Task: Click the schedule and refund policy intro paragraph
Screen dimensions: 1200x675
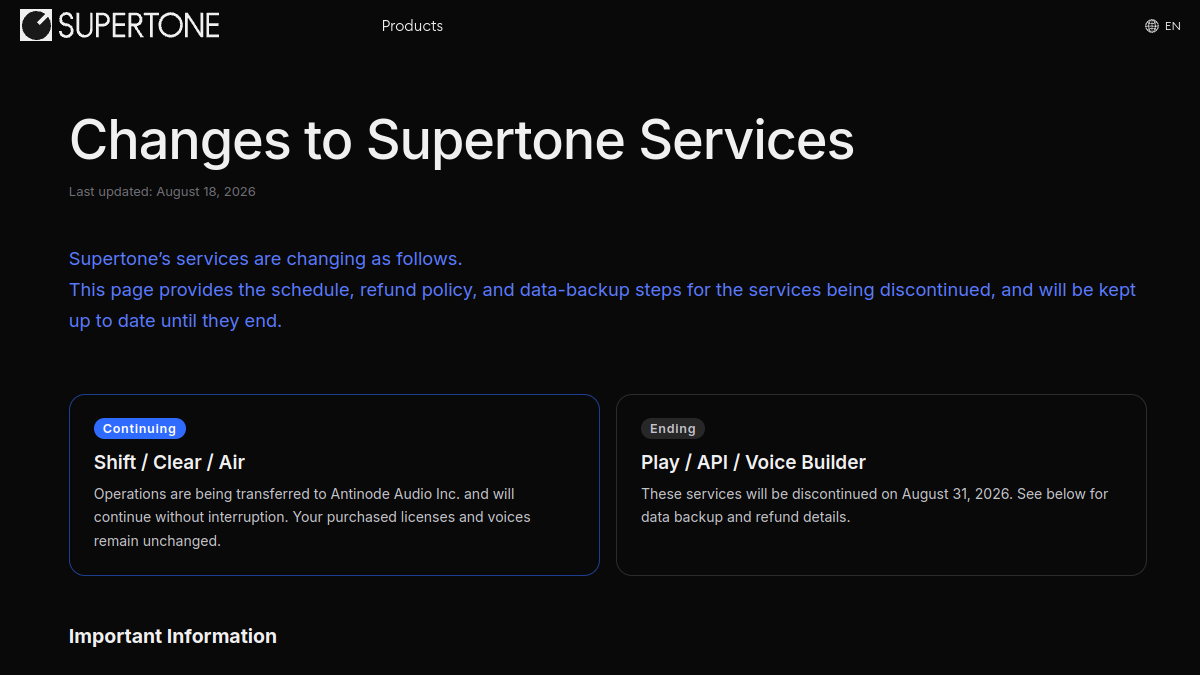Action: (602, 305)
